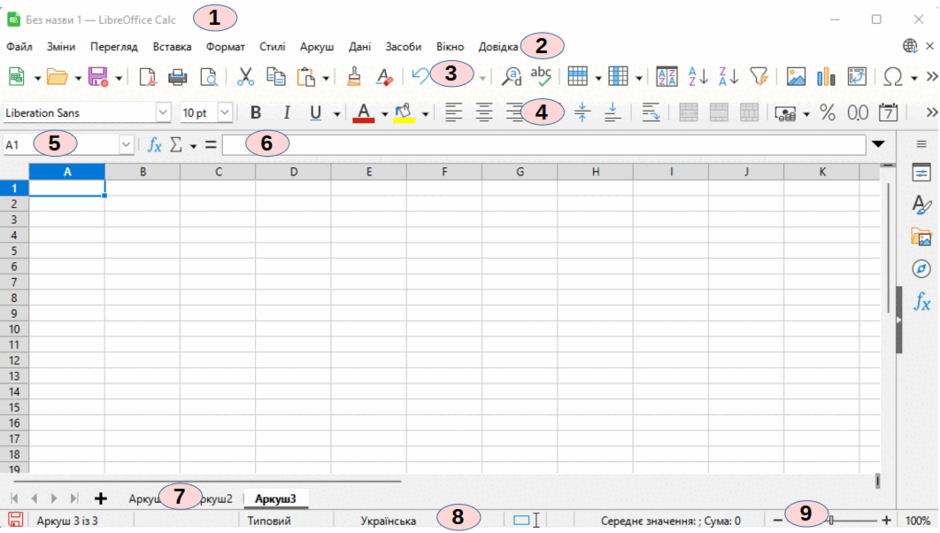Insert chart icon

pyautogui.click(x=826, y=77)
